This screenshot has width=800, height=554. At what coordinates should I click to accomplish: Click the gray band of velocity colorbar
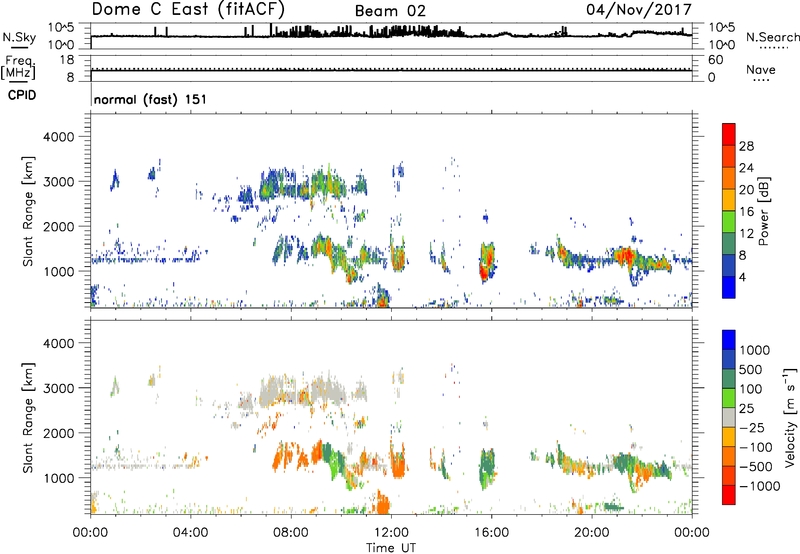[729, 418]
